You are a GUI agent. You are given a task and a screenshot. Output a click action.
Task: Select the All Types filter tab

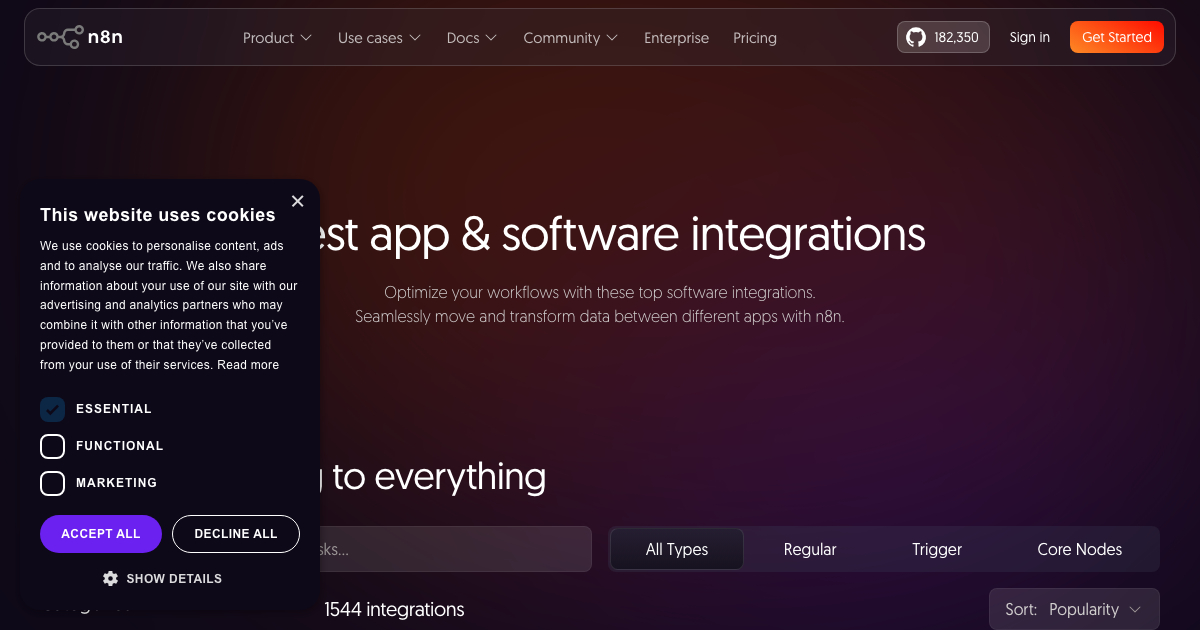[x=677, y=549]
